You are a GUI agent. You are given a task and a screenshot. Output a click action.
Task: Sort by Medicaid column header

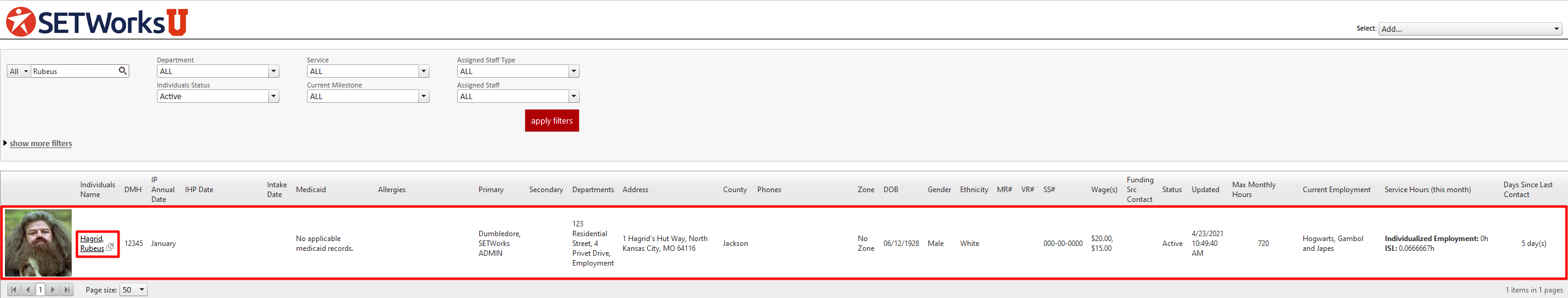tap(311, 190)
